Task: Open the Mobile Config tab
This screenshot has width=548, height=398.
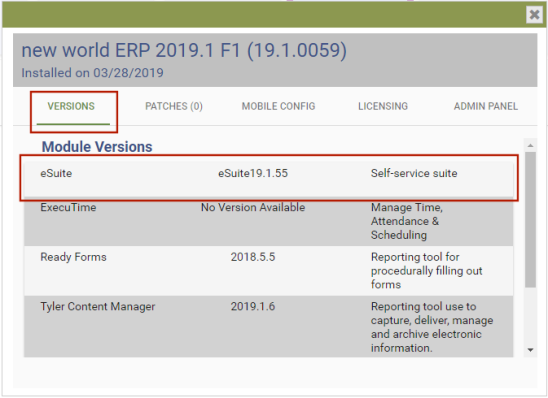Action: coord(278,106)
